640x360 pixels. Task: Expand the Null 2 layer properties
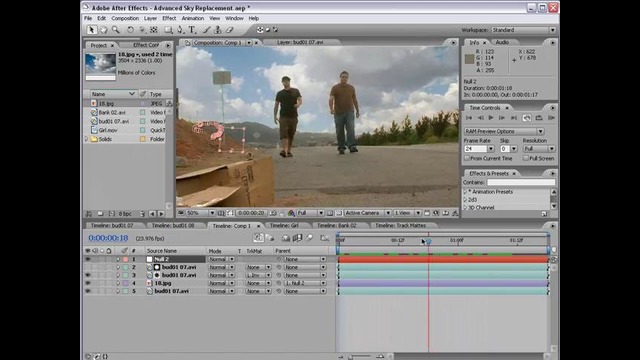[x=118, y=259]
